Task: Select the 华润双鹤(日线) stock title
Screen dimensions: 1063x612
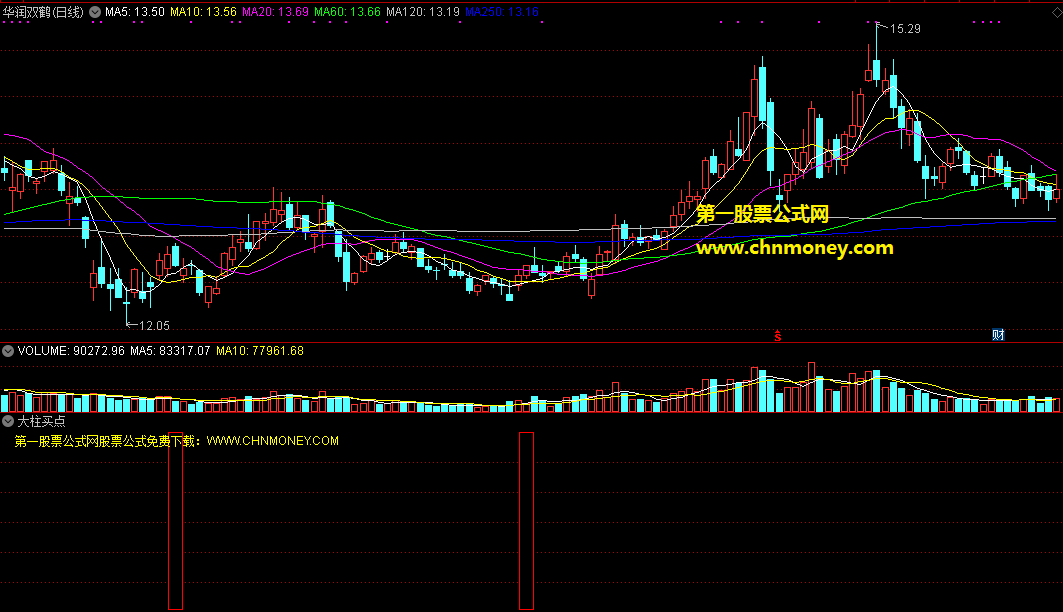Action: [x=43, y=12]
